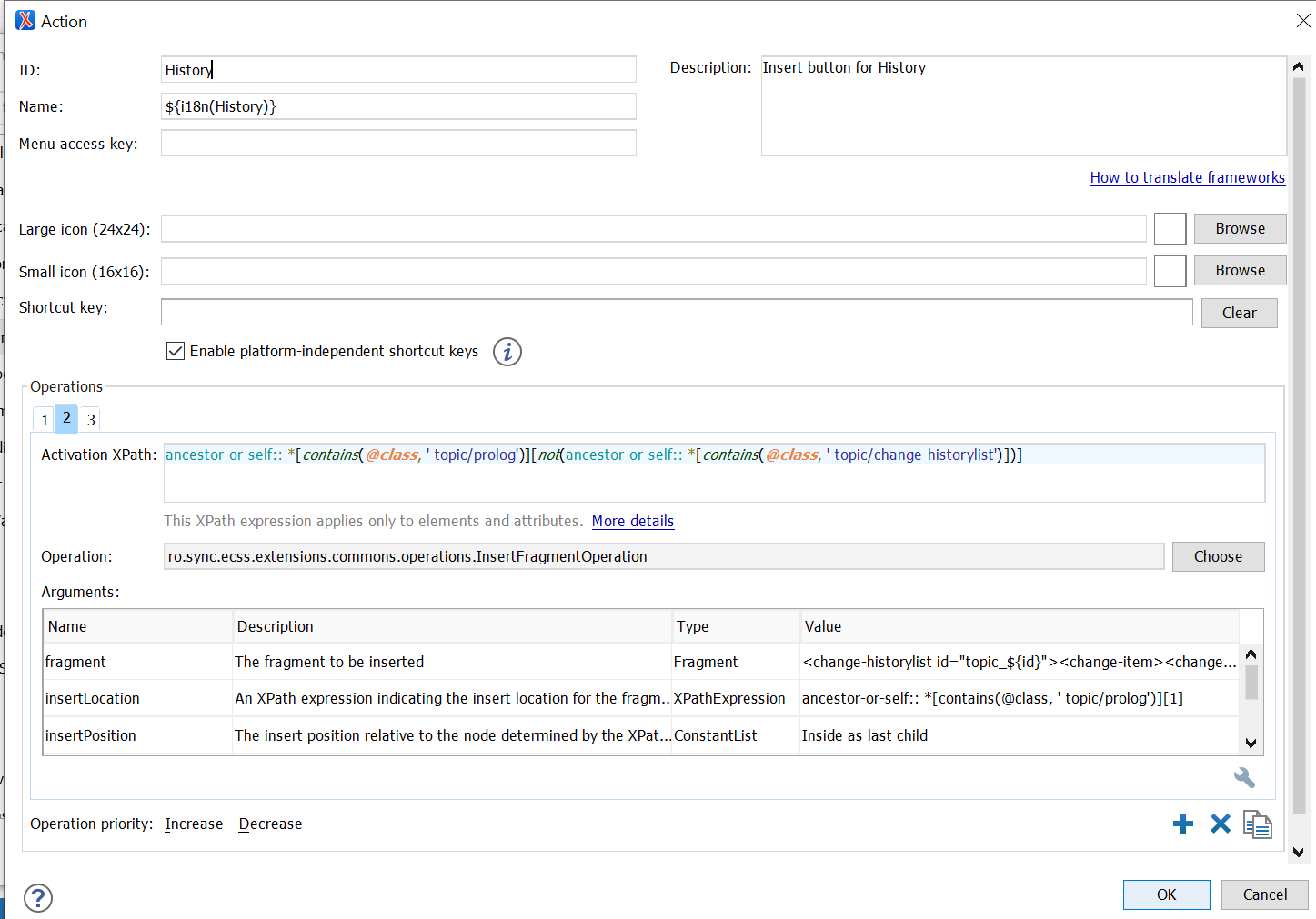Clear the shortcut key
Viewport: 1316px width, 919px height.
pyautogui.click(x=1240, y=313)
